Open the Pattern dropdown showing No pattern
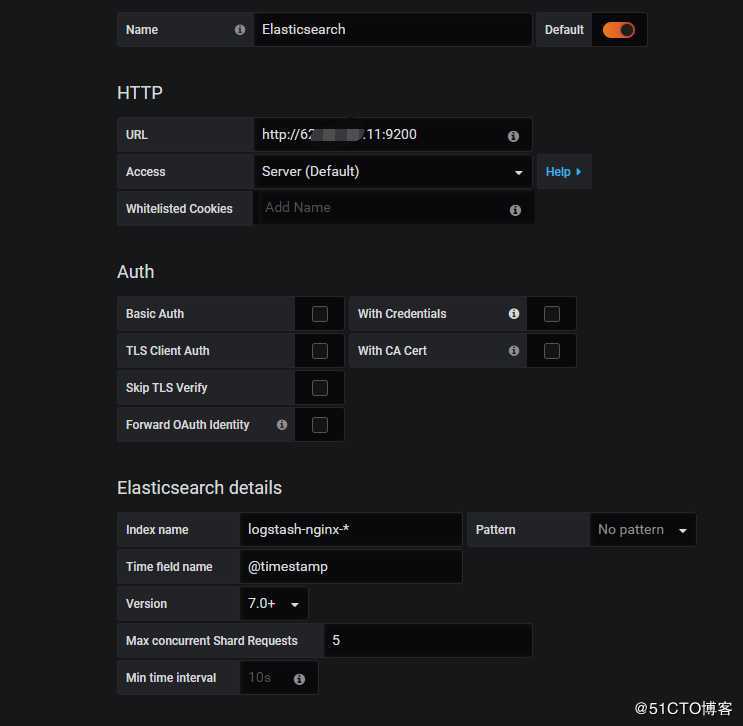The width and height of the screenshot is (743, 726). click(x=643, y=529)
